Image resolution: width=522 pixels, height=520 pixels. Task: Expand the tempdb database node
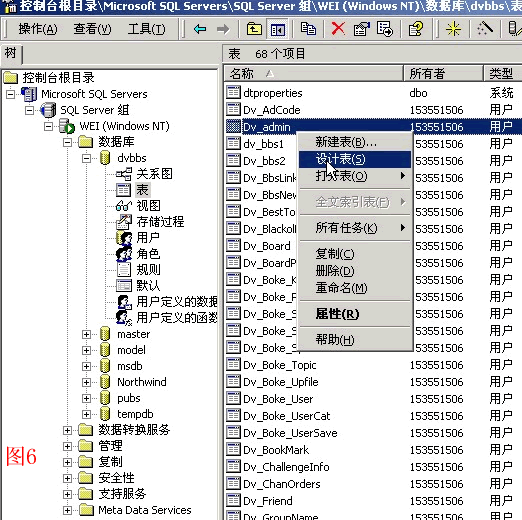tap(86, 414)
